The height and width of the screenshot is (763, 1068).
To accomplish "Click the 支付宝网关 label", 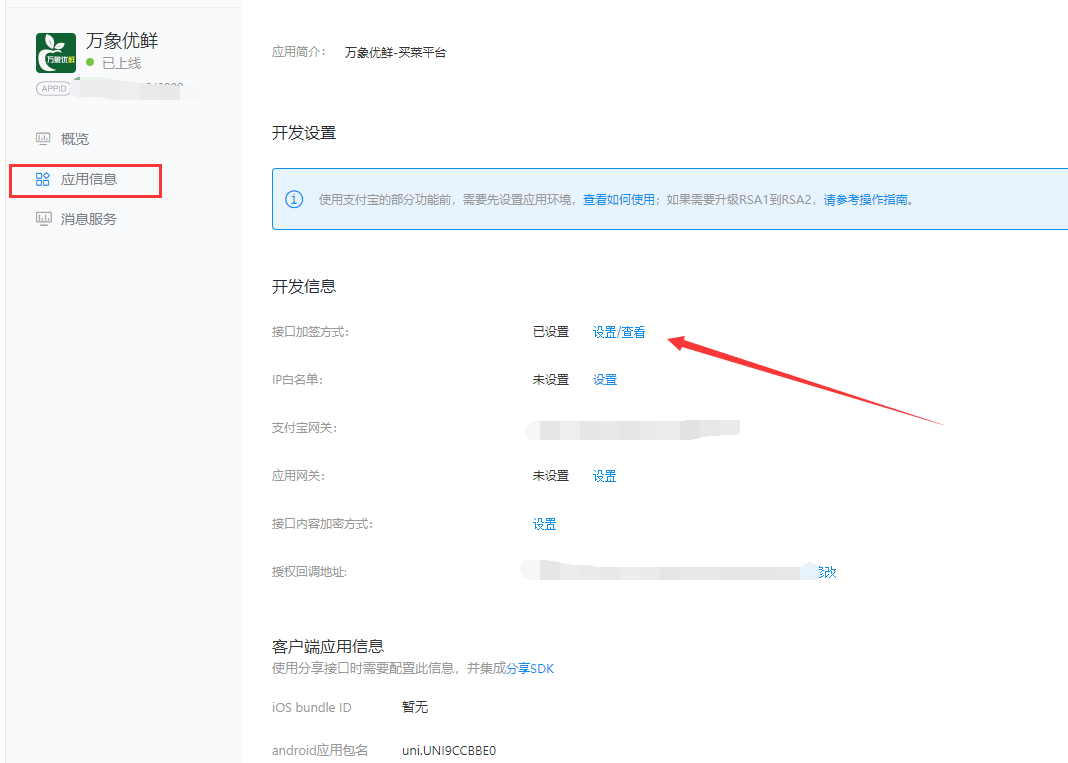I will tap(304, 428).
